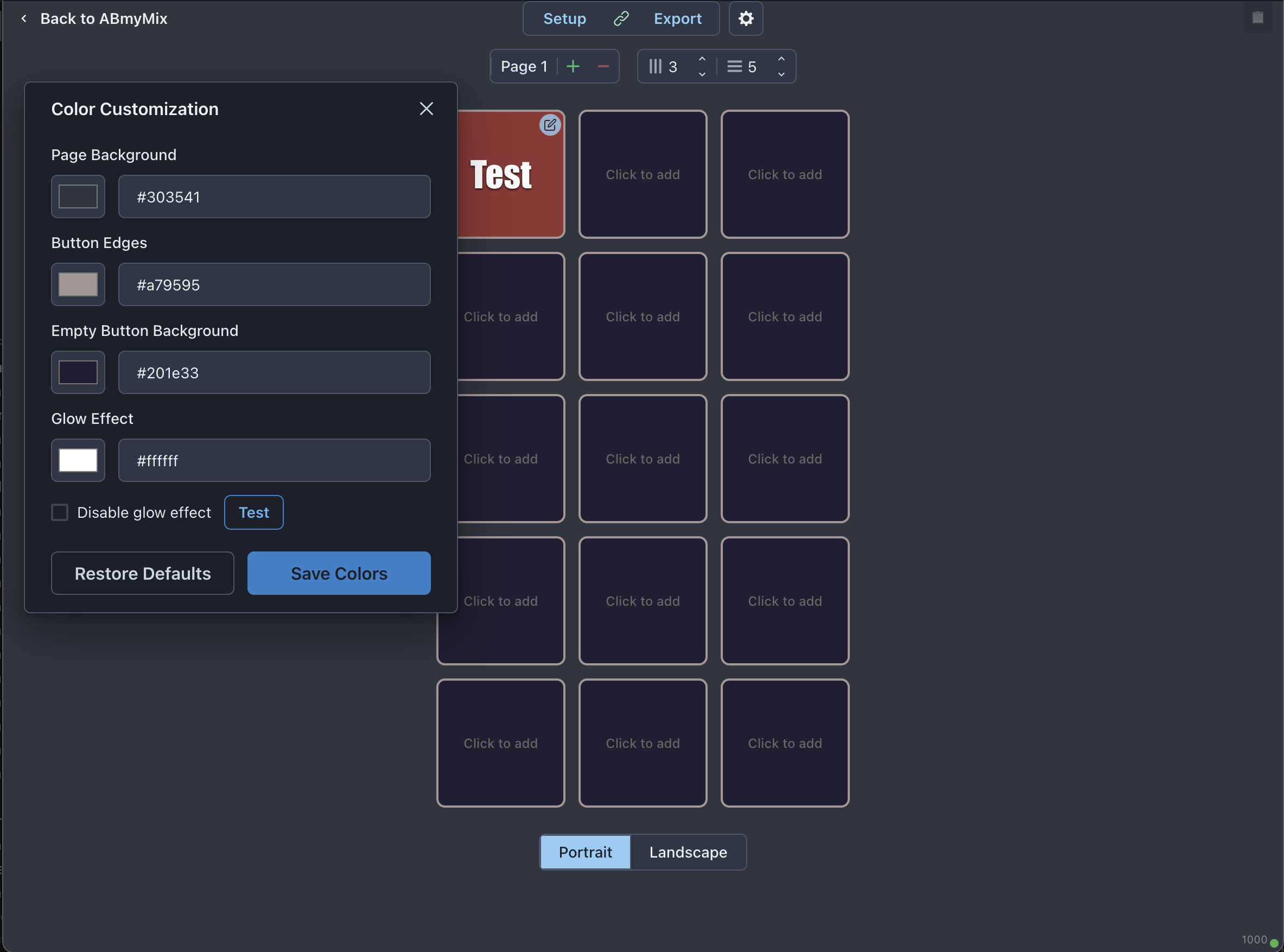Click the green plus add page icon
The image size is (1284, 952).
pyautogui.click(x=573, y=66)
